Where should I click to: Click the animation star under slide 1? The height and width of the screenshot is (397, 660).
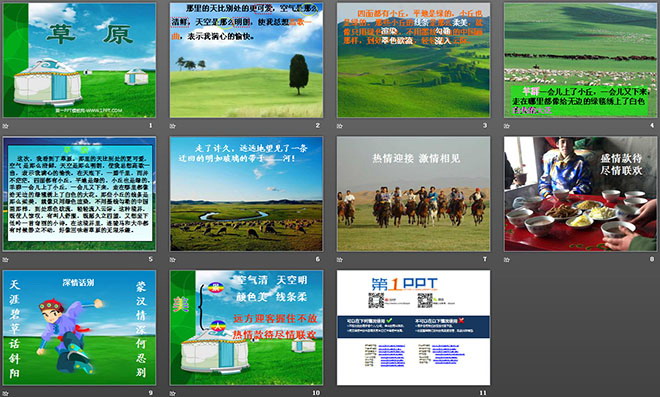tap(5, 125)
